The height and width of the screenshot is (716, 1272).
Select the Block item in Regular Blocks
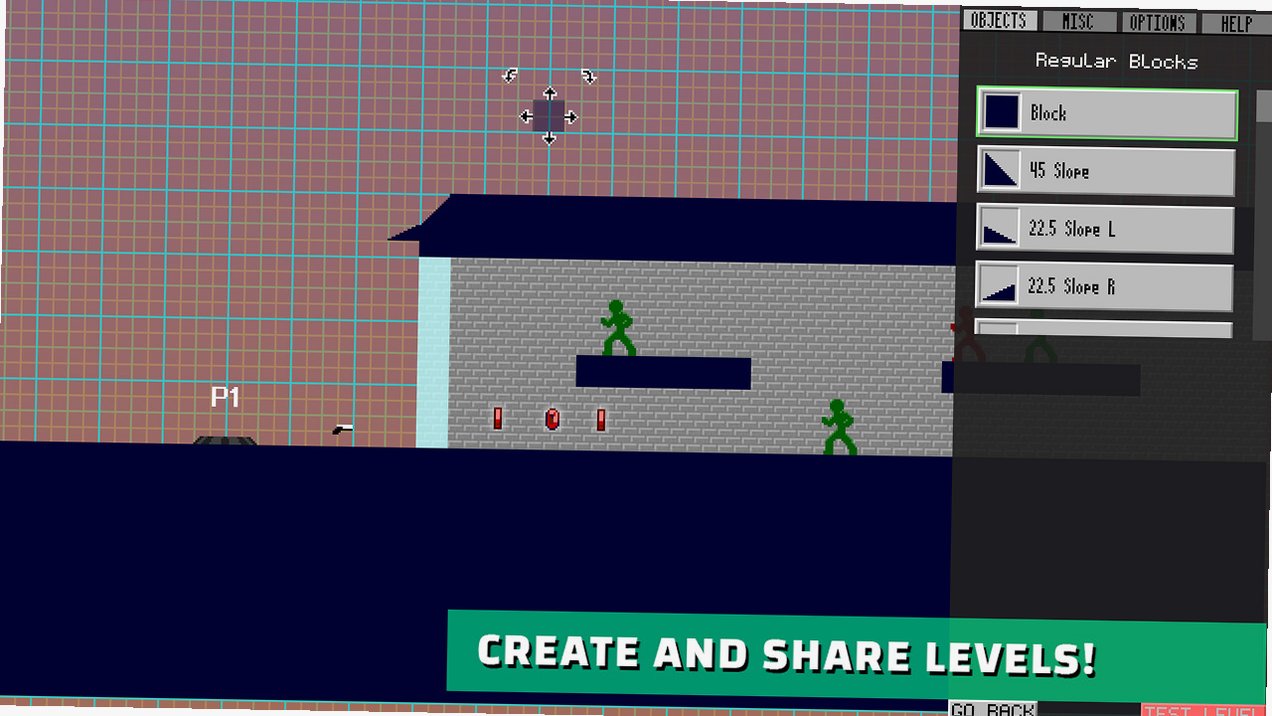tap(1107, 113)
